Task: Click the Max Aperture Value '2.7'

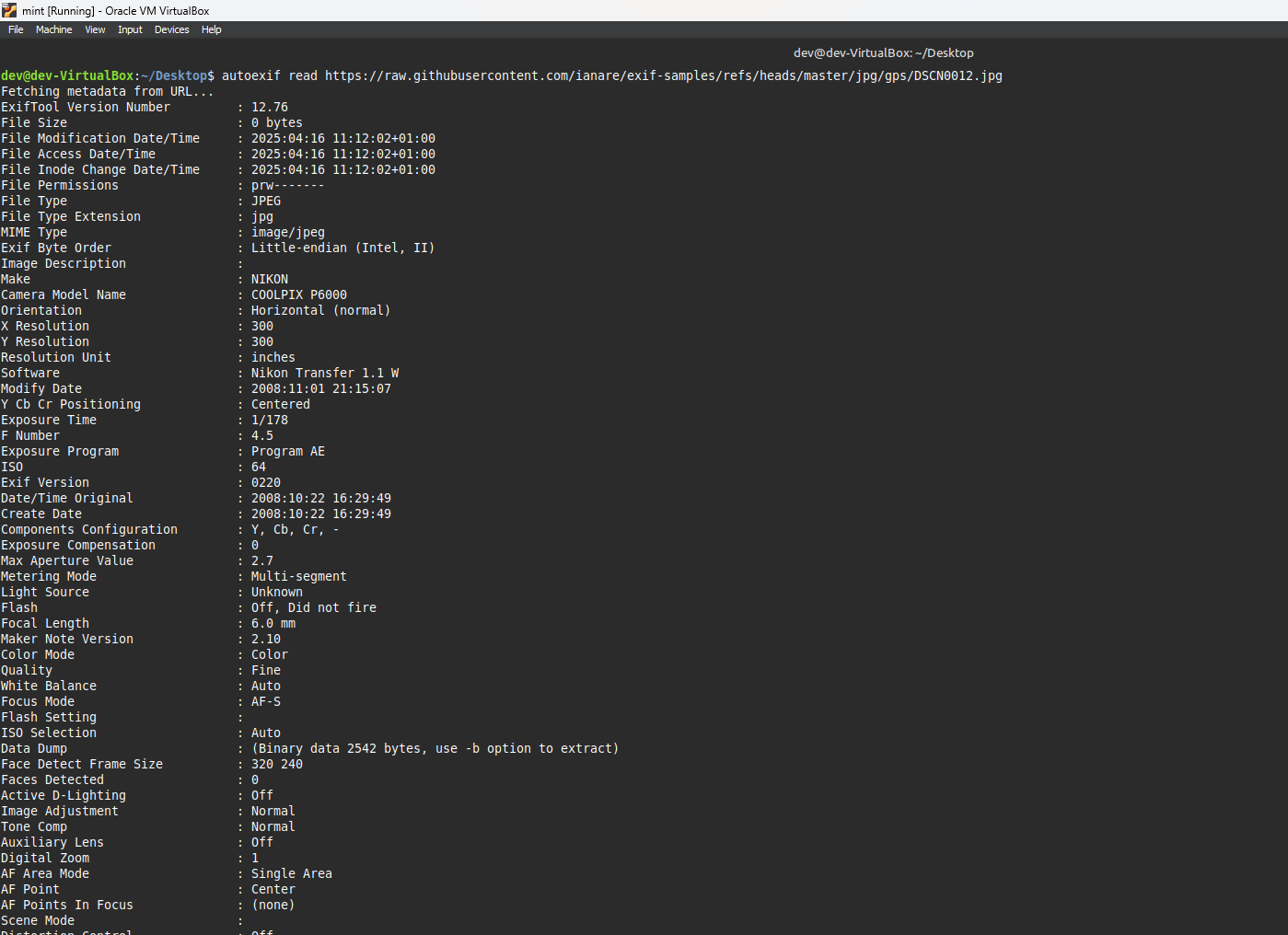Action: pyautogui.click(x=262, y=560)
